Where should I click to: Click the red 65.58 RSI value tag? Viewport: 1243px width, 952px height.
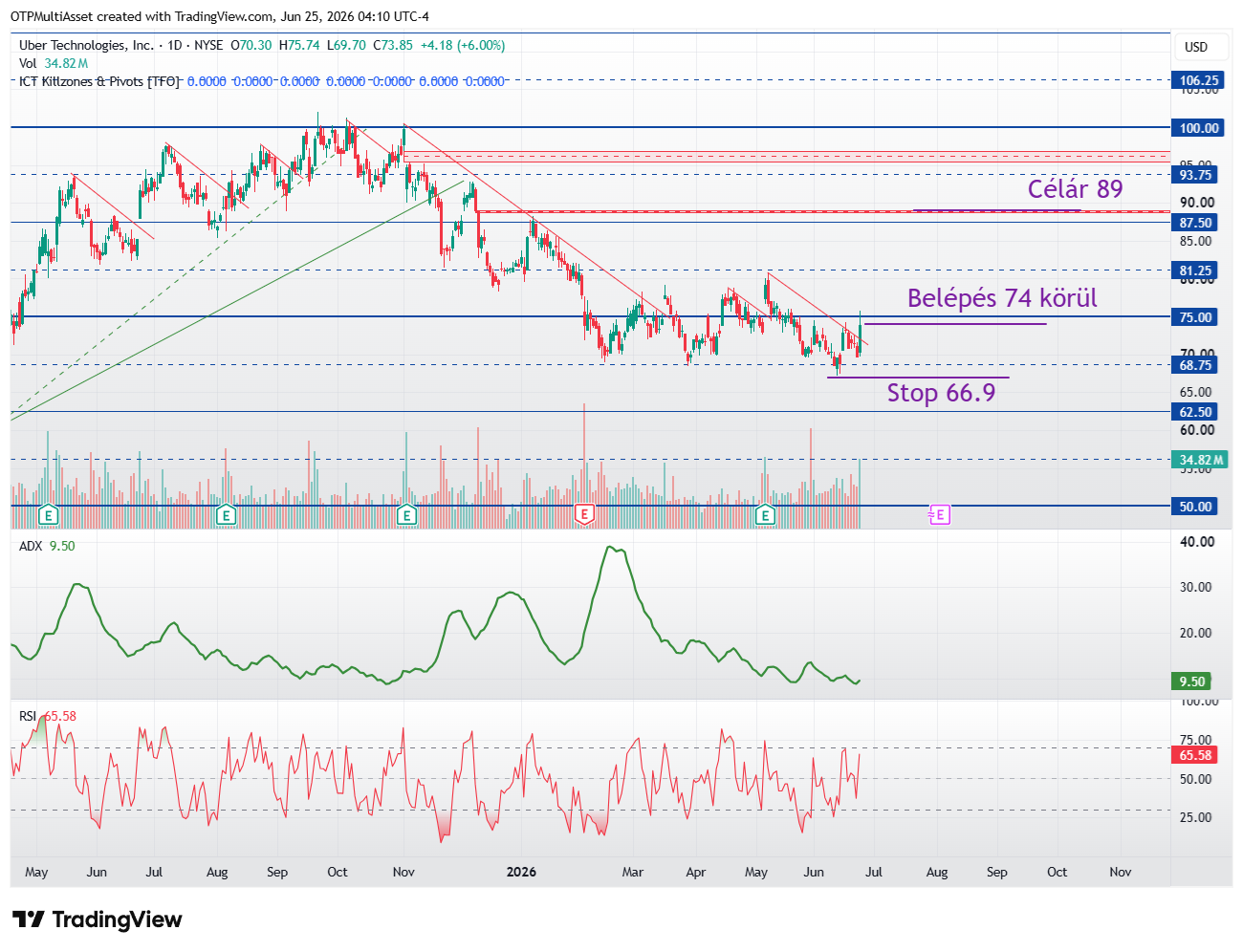[1195, 755]
